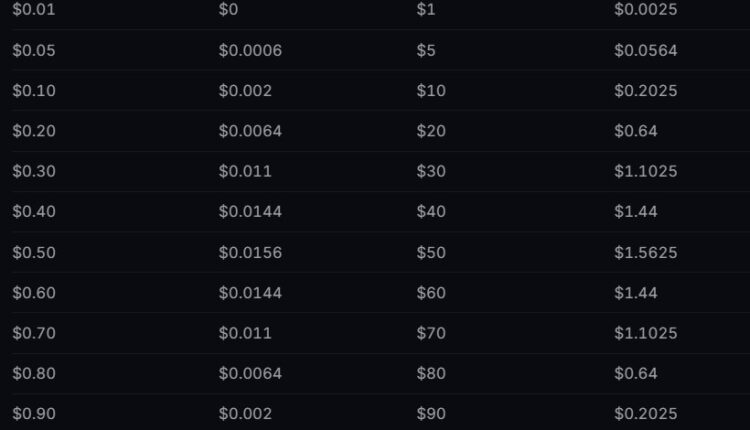The width and height of the screenshot is (750, 430).
Task: Select $0.011 in the $0.70 row
Action: tap(245, 333)
